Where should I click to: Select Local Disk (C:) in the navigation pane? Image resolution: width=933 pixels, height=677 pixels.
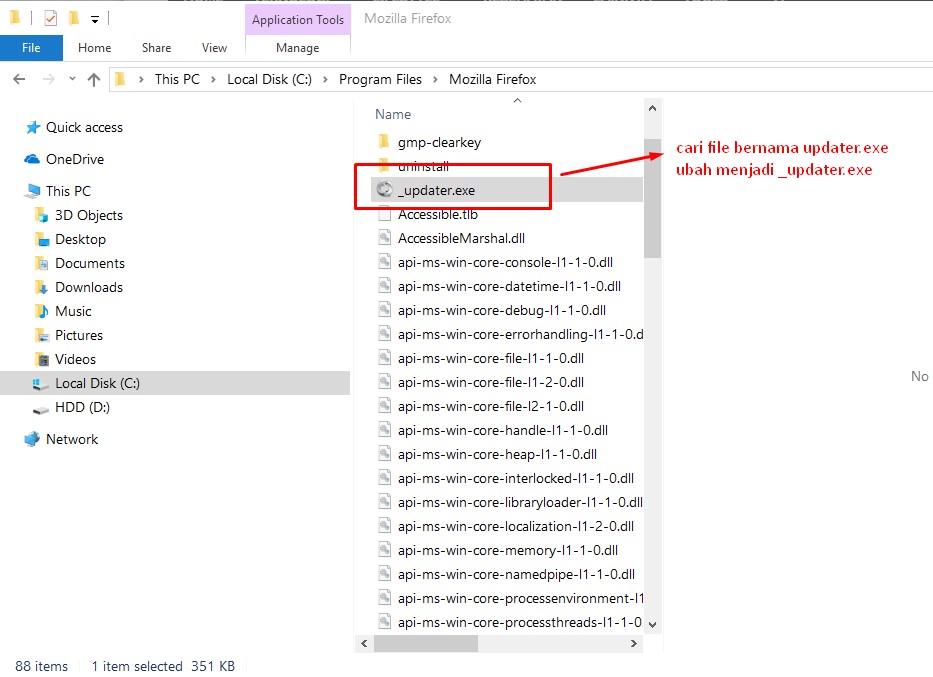(175, 383)
